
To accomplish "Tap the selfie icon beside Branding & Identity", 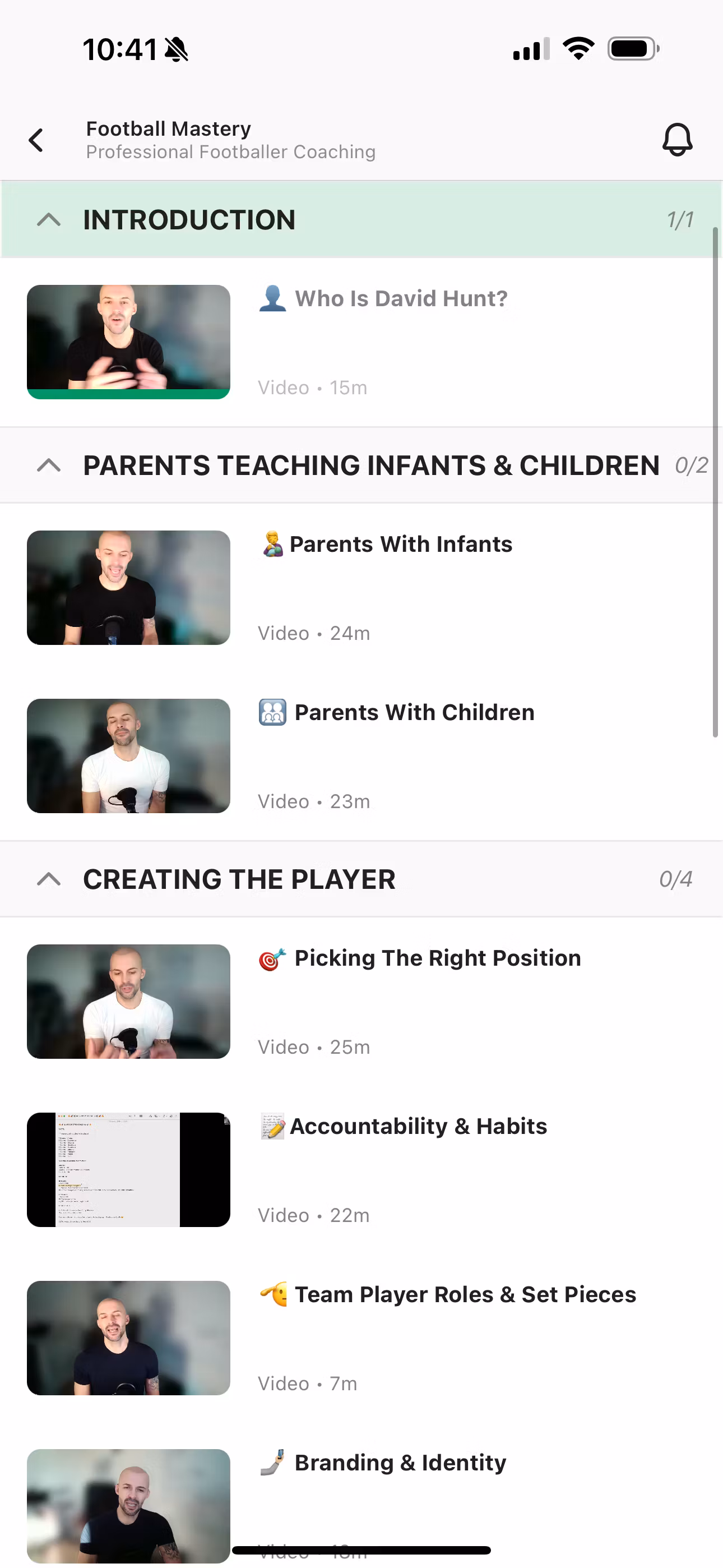I will (272, 1463).
